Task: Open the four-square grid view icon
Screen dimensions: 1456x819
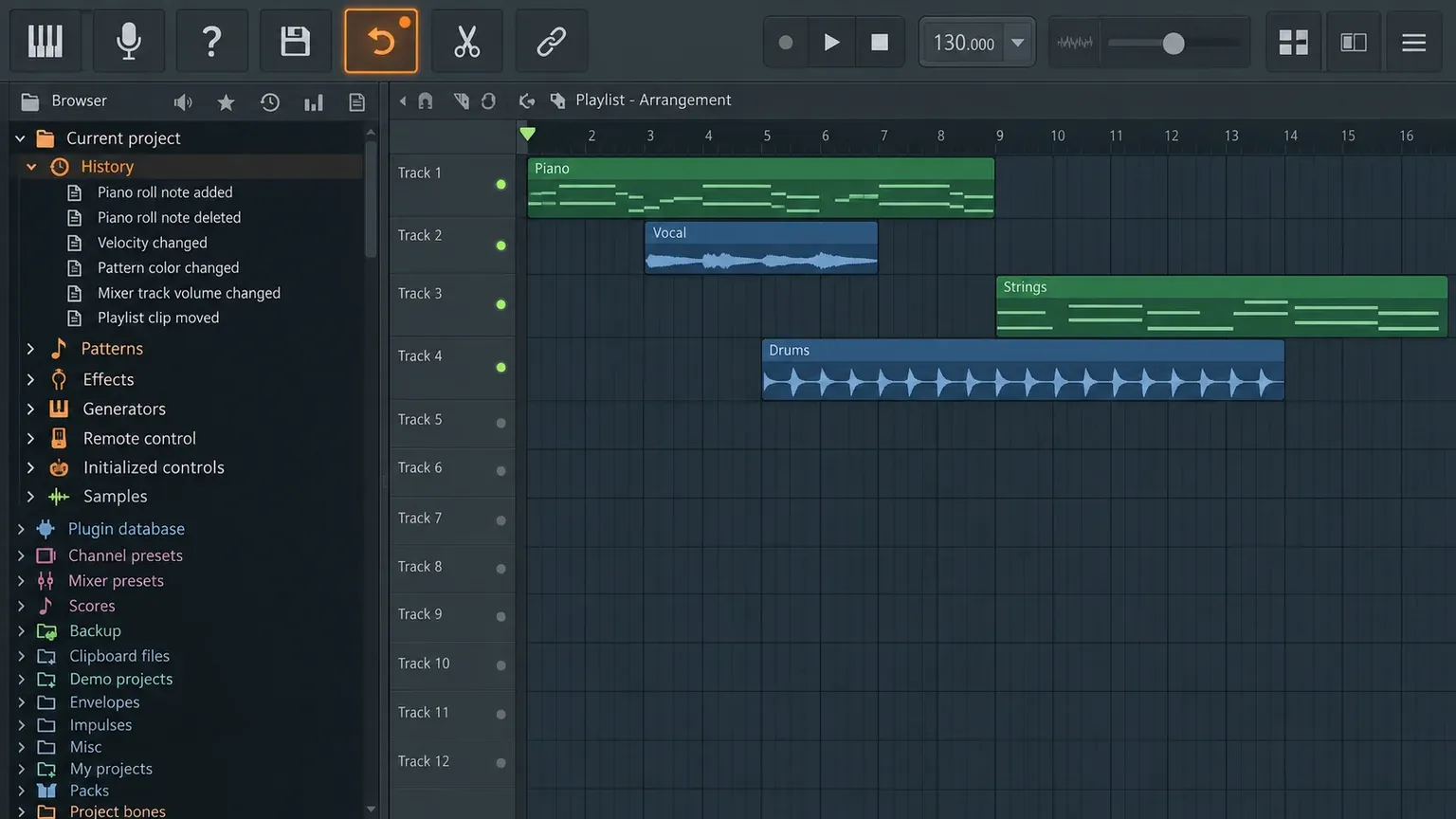Action: [x=1293, y=42]
